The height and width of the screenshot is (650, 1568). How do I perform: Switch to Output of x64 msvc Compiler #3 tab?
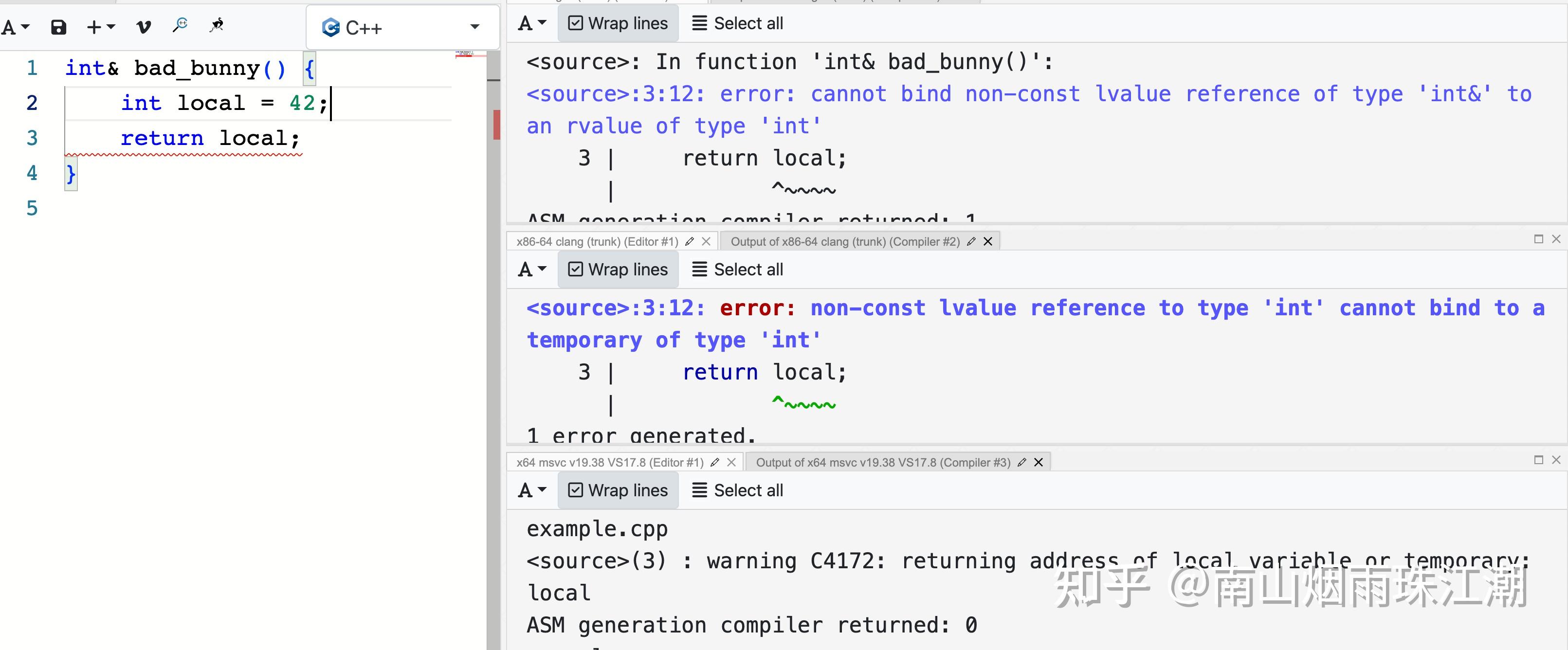pyautogui.click(x=883, y=463)
